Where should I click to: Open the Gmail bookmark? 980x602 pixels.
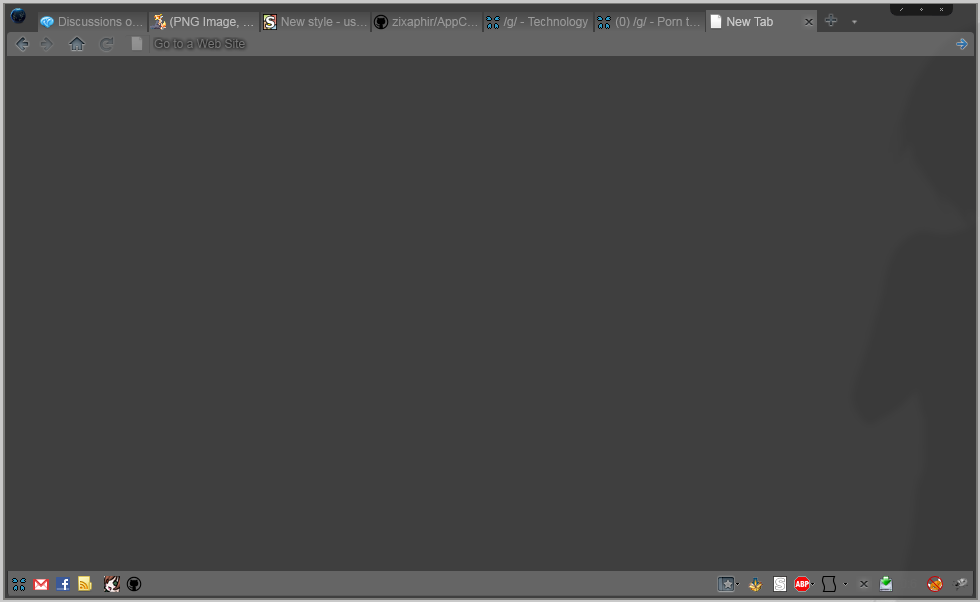tap(41, 584)
